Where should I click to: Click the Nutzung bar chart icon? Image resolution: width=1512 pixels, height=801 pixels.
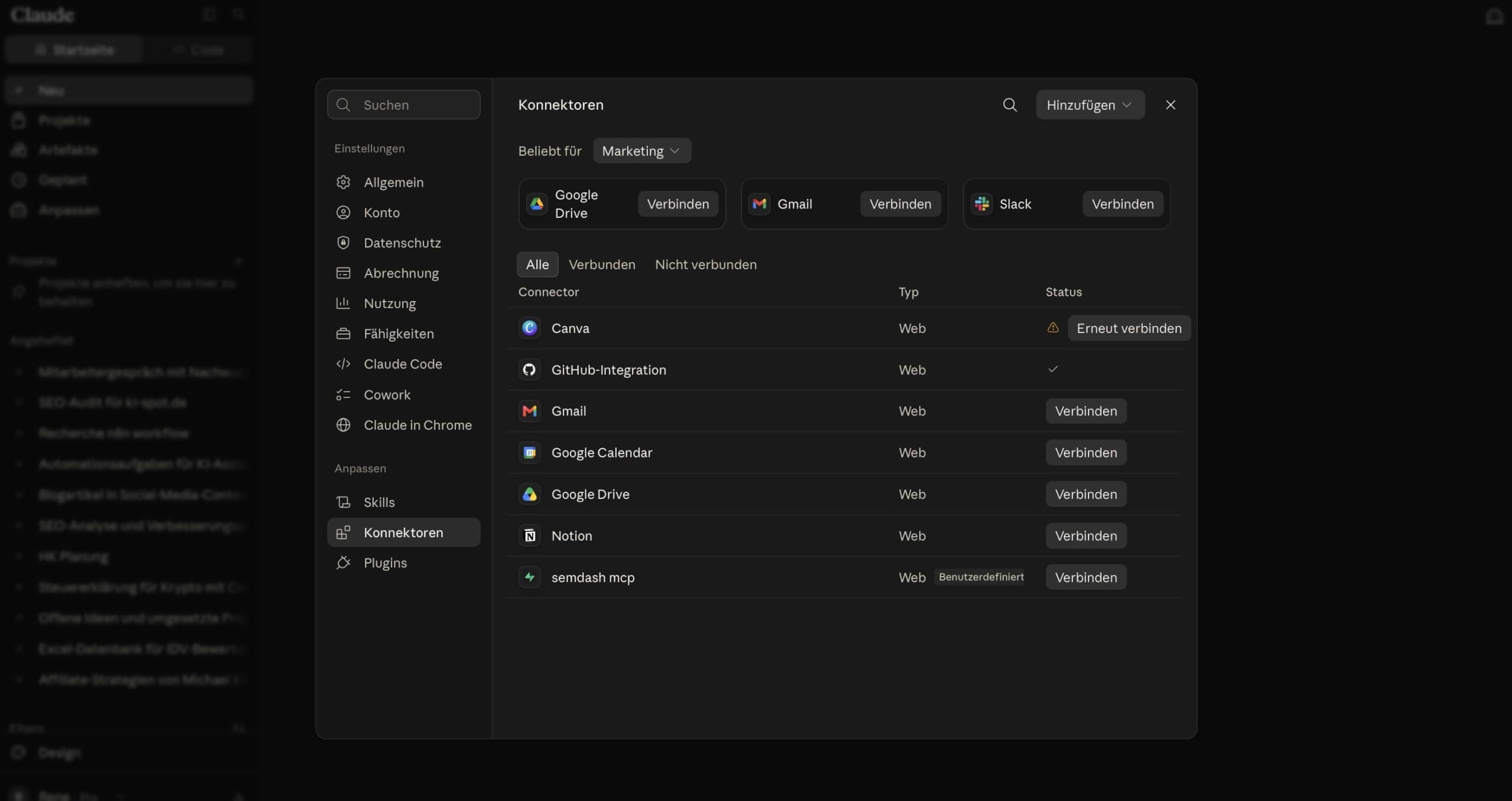coord(343,303)
